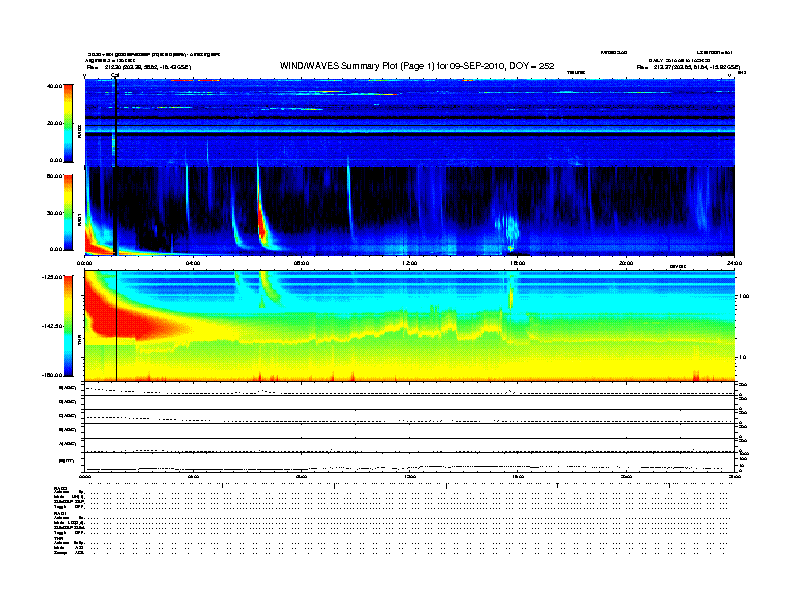Image resolution: width=792 pixels, height=612 pixels.
Task: Click 08:00 time label under RAD1 spectrogram
Action: [302, 263]
